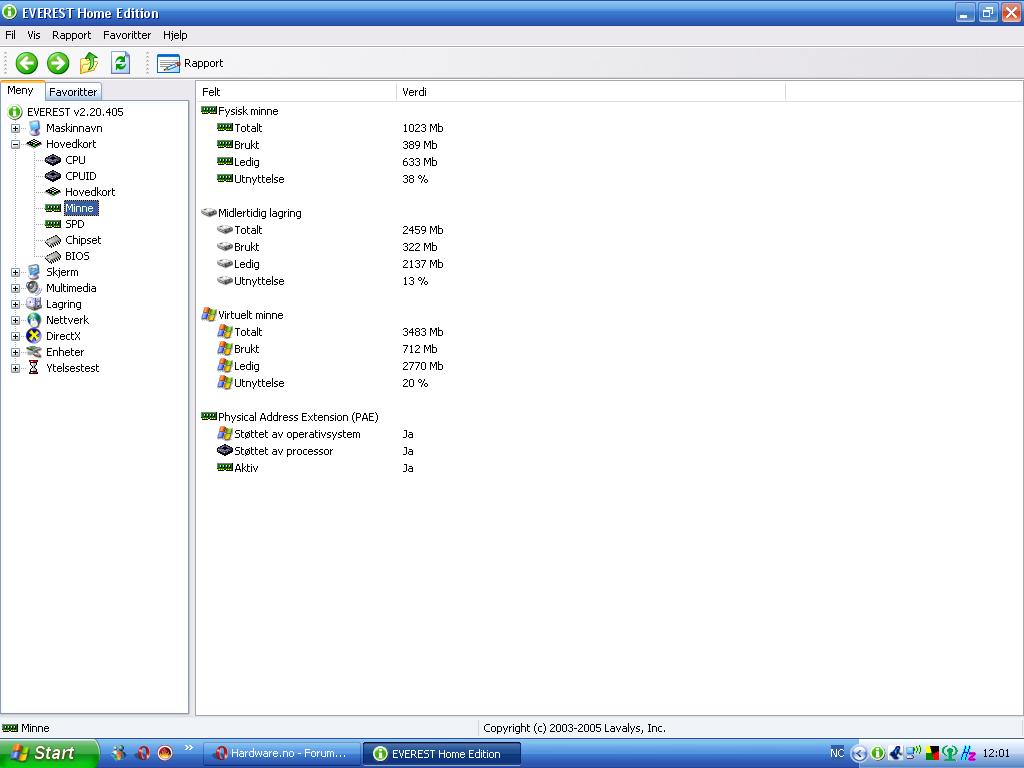Expand the Enheter tree node
The image size is (1024, 768).
point(15,352)
